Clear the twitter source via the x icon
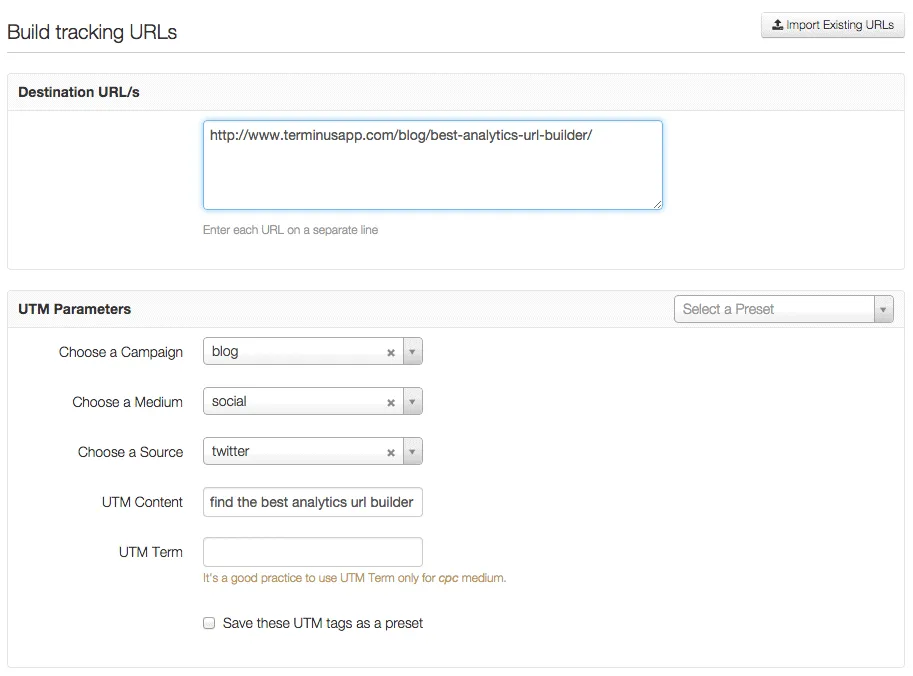913x676 pixels. pos(391,451)
